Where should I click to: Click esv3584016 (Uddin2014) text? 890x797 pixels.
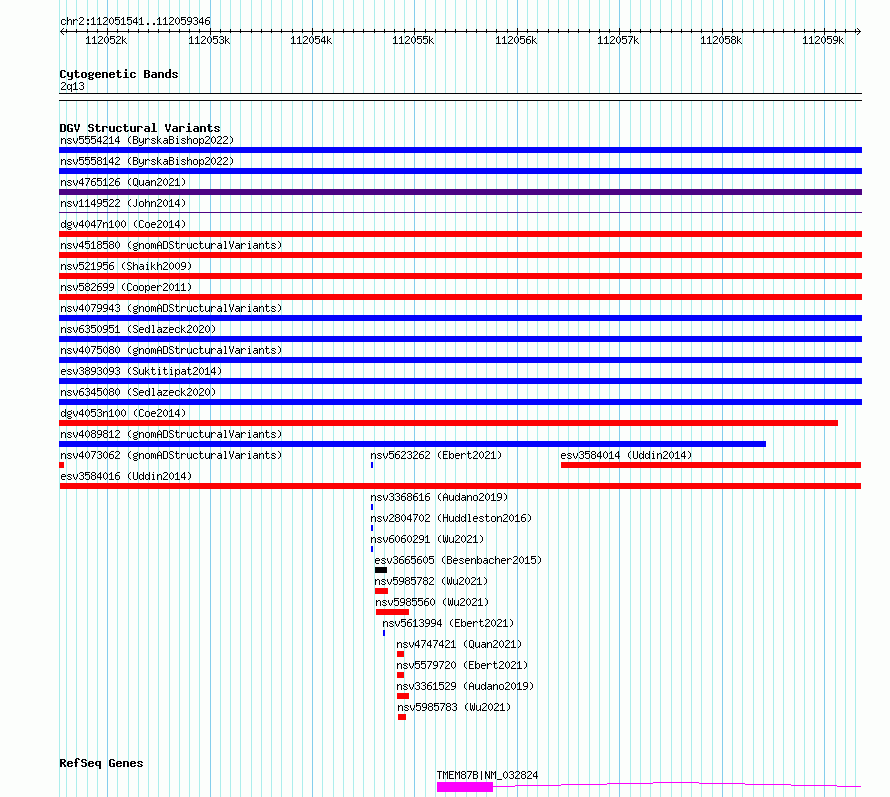(126, 476)
